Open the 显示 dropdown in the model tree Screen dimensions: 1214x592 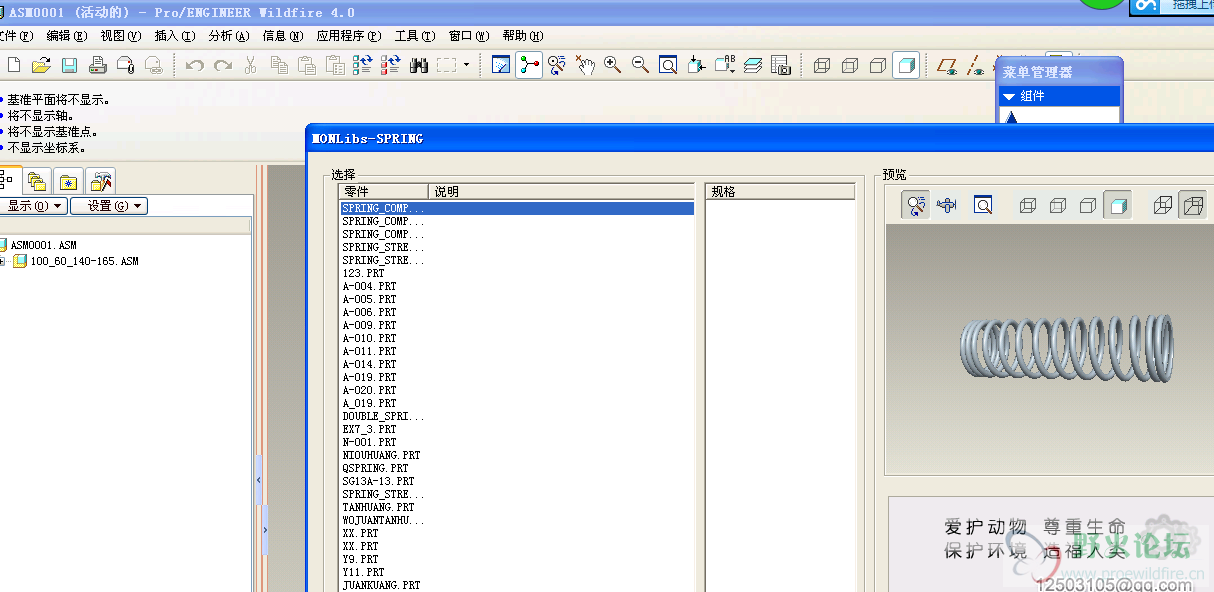(x=33, y=206)
